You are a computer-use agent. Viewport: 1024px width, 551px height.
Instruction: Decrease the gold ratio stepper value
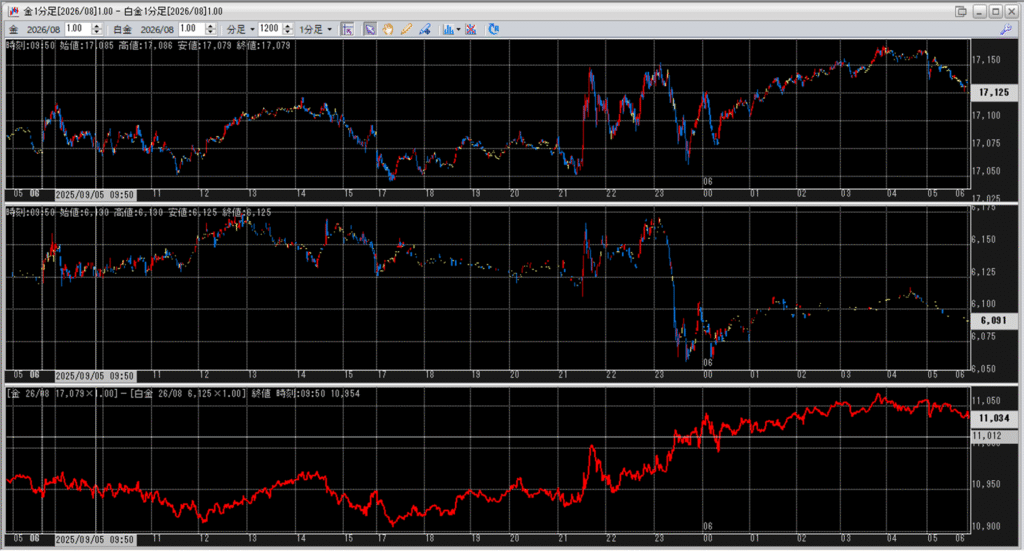point(98,32)
